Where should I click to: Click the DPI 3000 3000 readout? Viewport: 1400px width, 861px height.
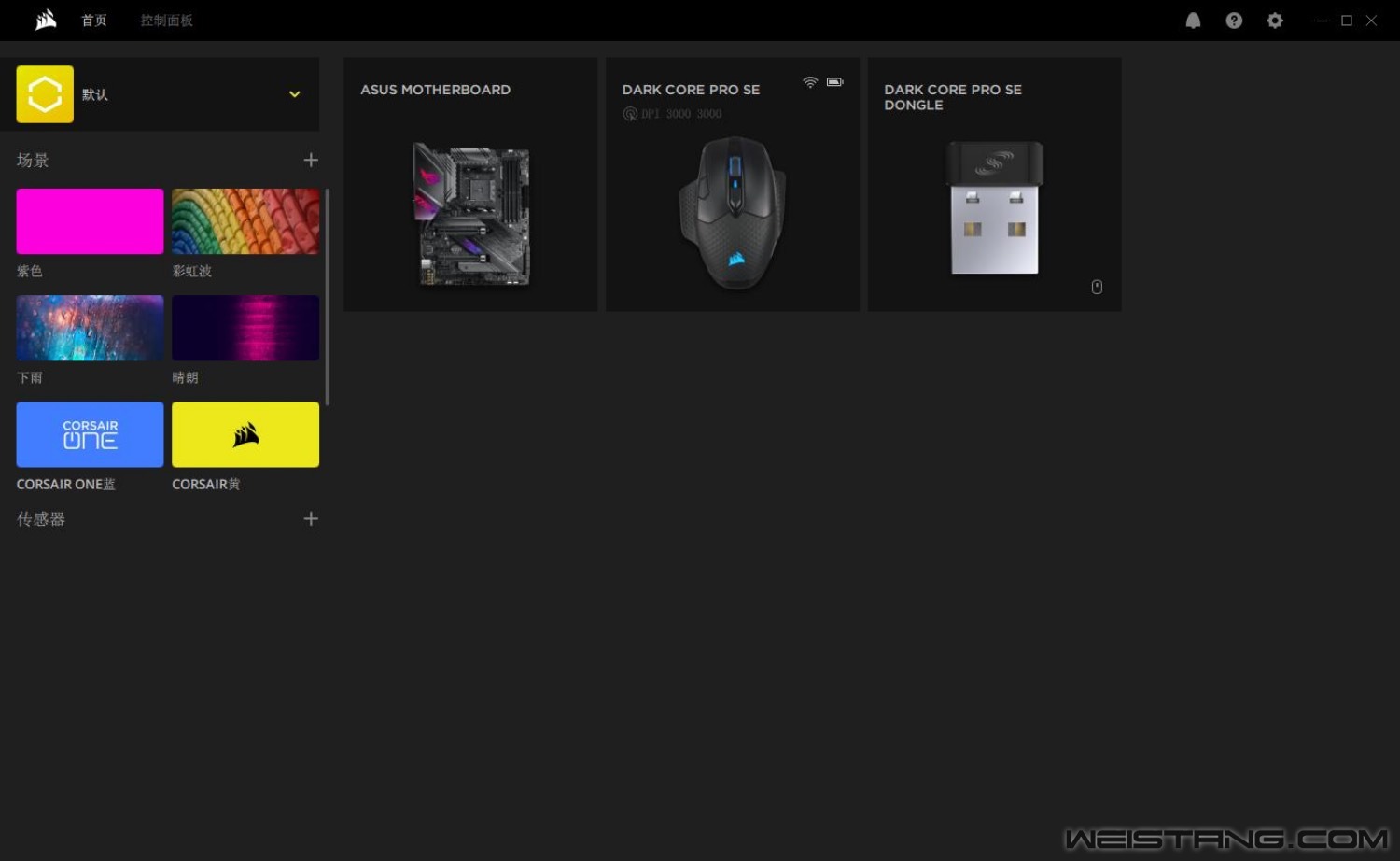coord(681,114)
